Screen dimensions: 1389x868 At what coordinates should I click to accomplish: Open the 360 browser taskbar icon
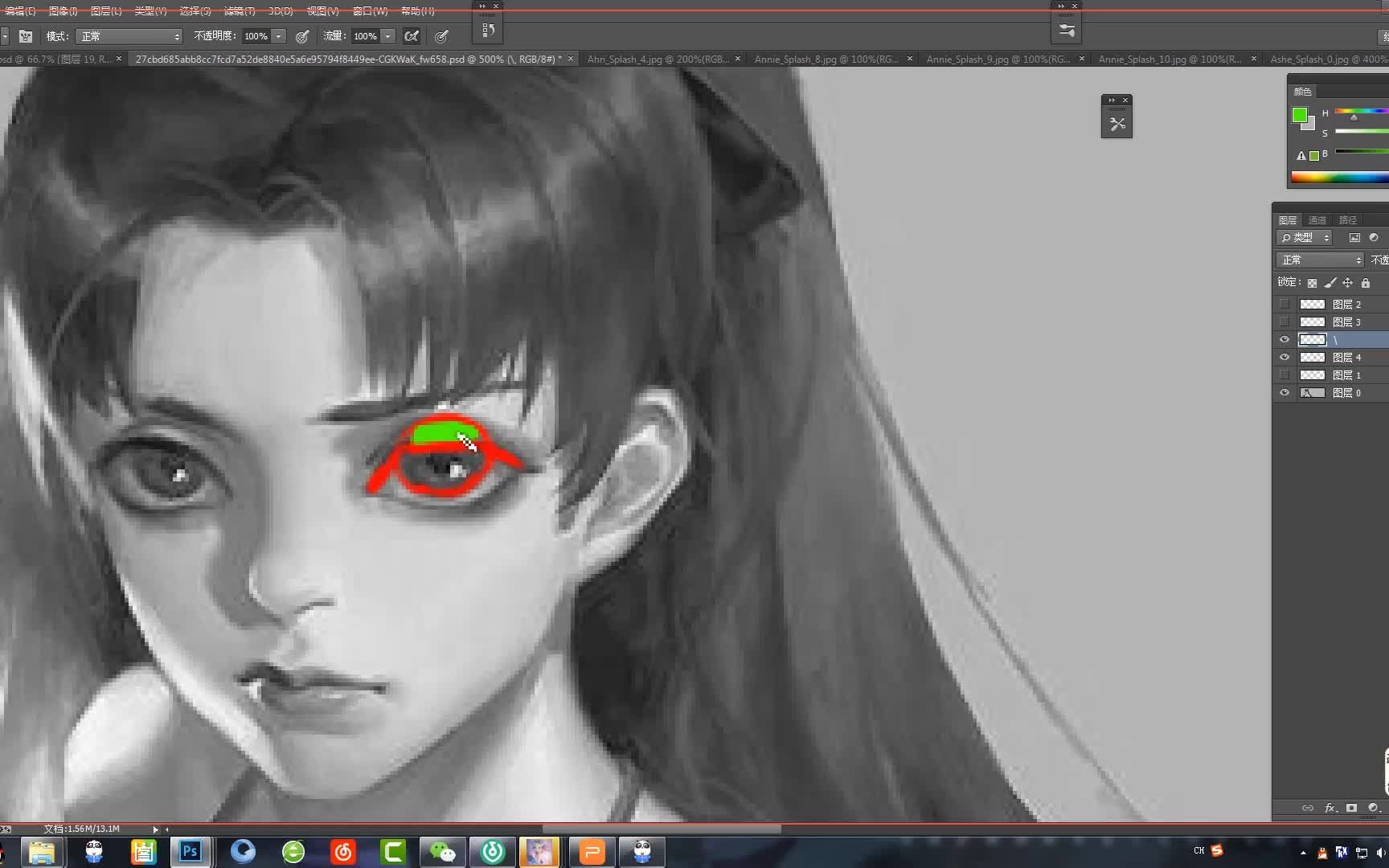coord(293,851)
